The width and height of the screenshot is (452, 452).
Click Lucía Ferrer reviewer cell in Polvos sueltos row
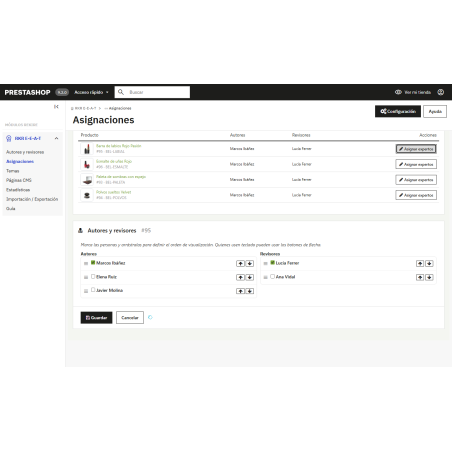(302, 195)
